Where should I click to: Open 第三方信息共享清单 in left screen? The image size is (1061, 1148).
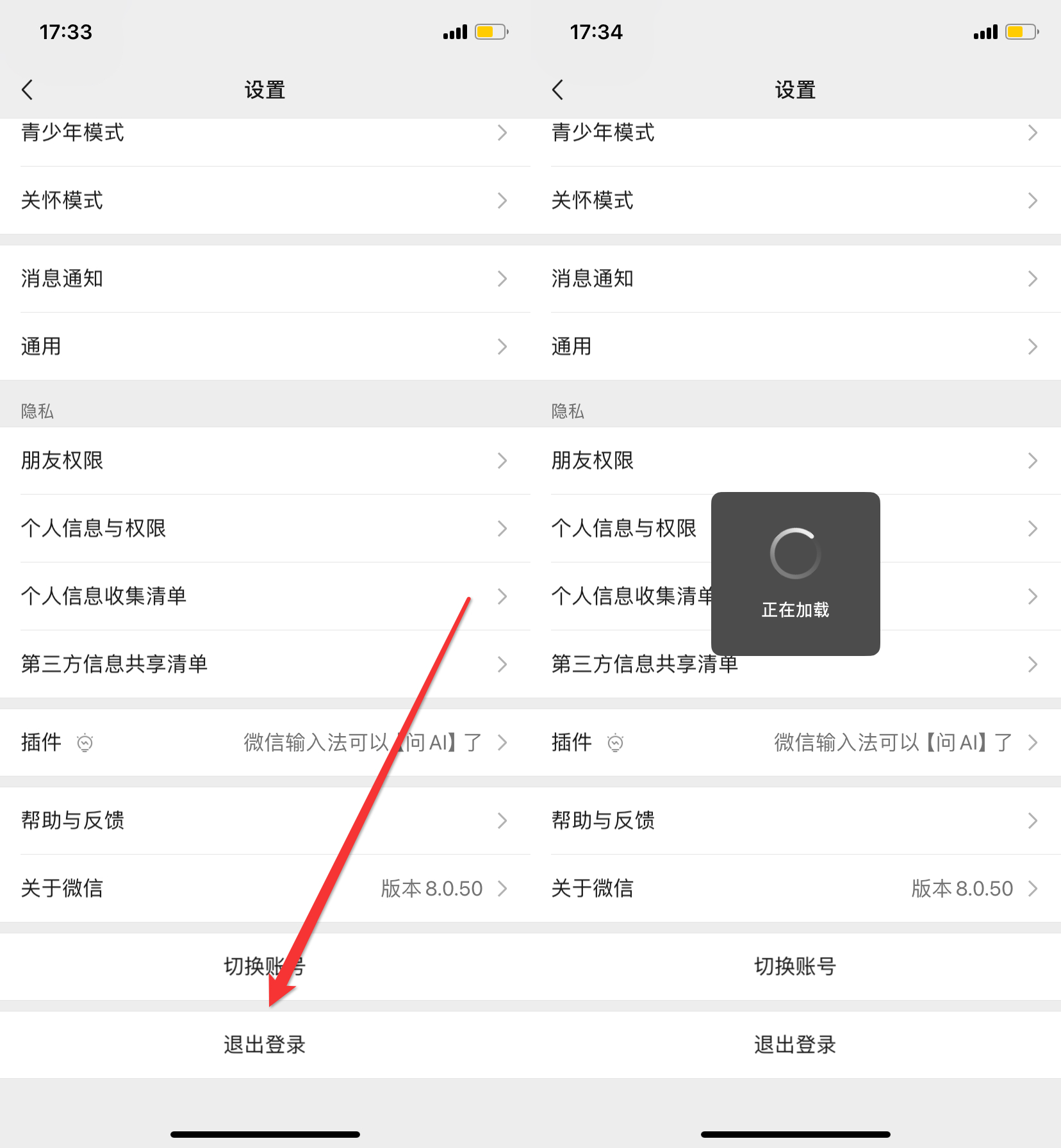[265, 664]
